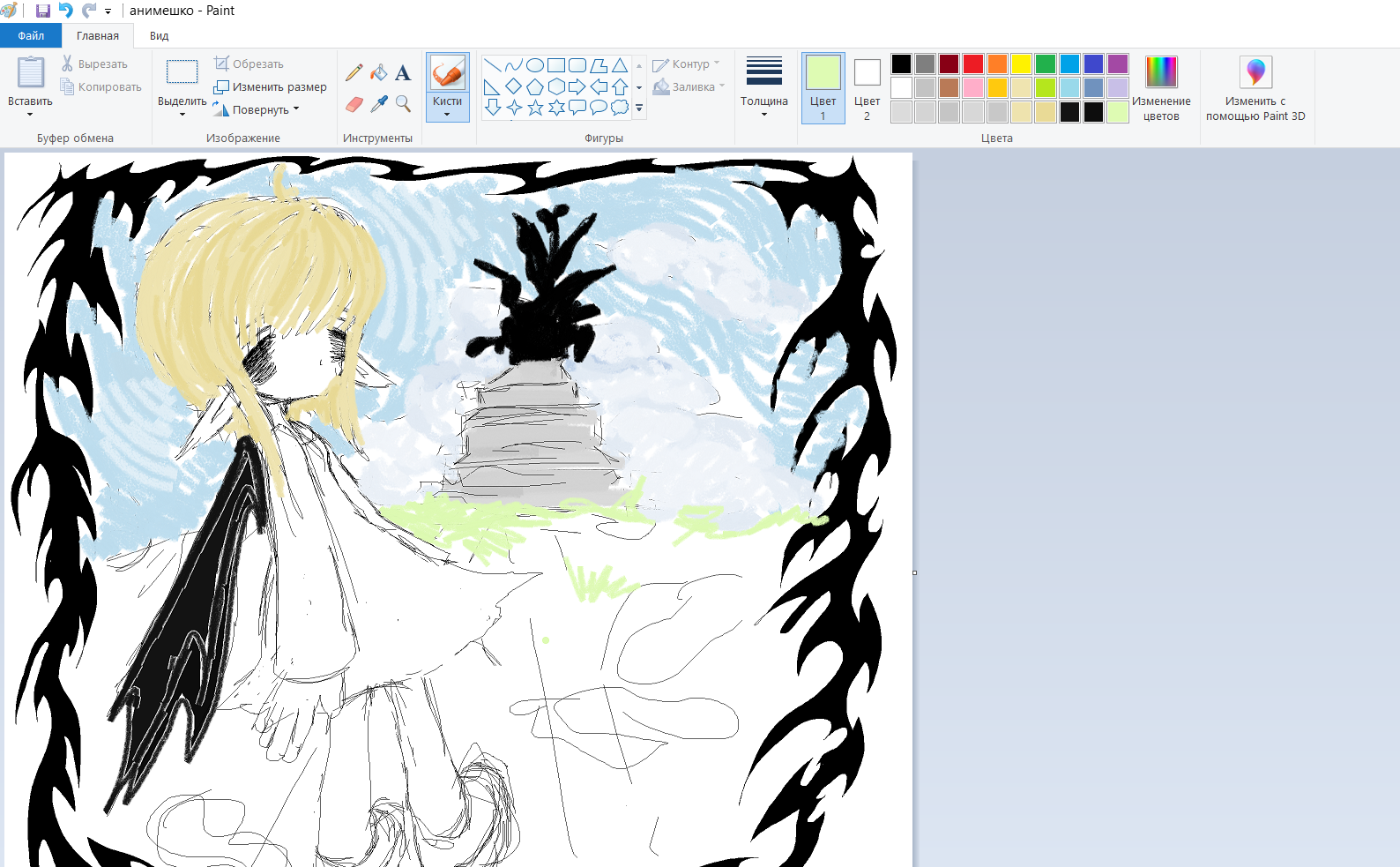
Task: Choose the red color swatch
Action: 973,64
